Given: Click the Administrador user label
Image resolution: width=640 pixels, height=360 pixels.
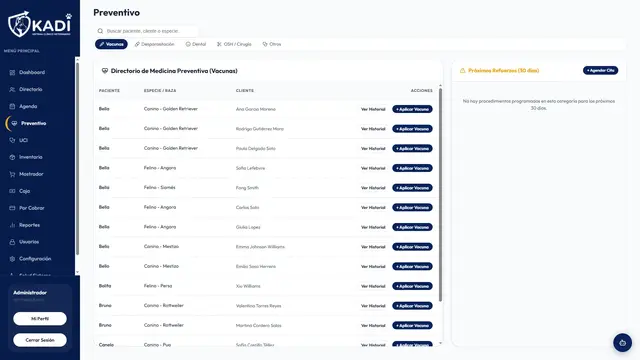Looking at the screenshot, I should [30, 293].
